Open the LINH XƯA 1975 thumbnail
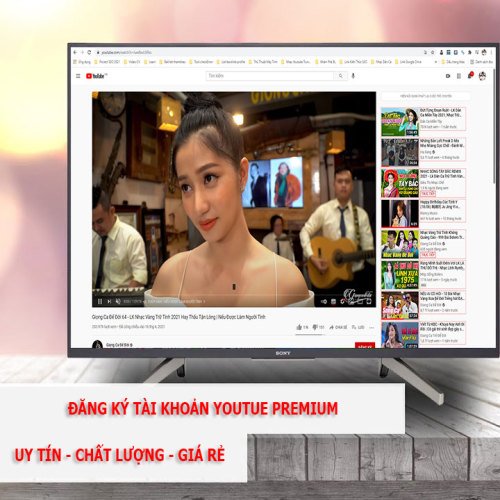Screen dimensions: 500x500 [x=400, y=275]
